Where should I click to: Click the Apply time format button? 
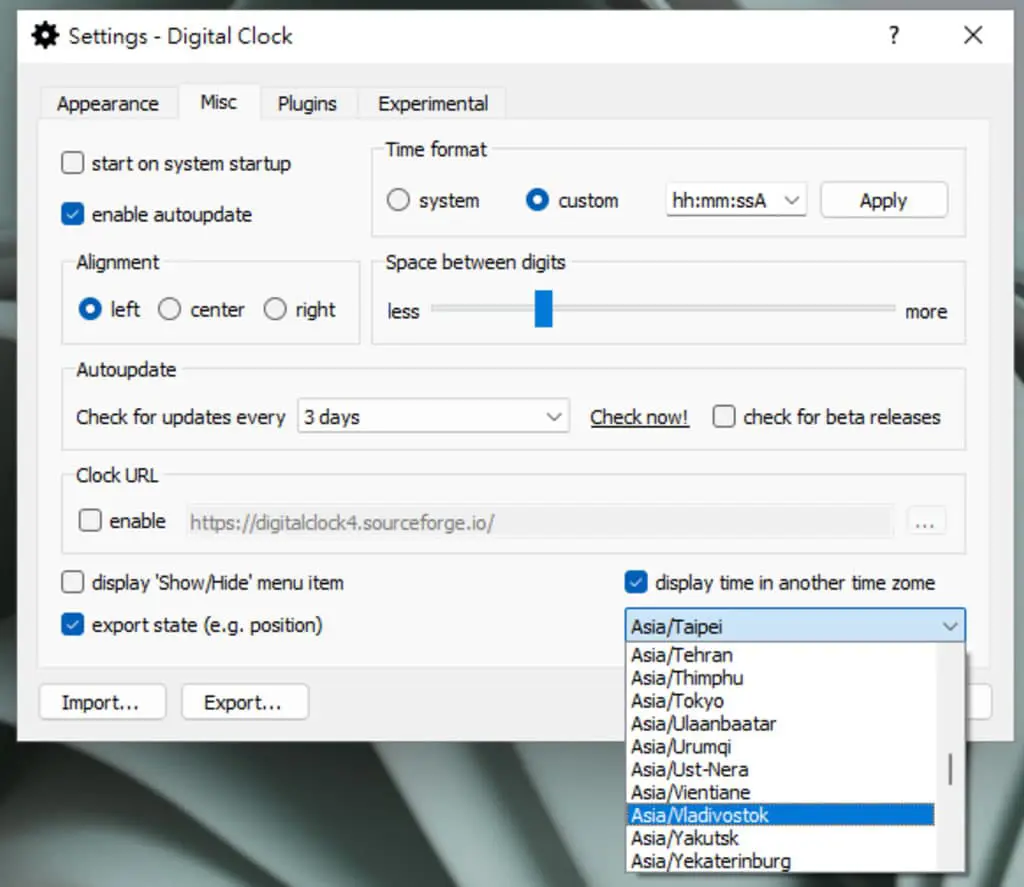[884, 200]
